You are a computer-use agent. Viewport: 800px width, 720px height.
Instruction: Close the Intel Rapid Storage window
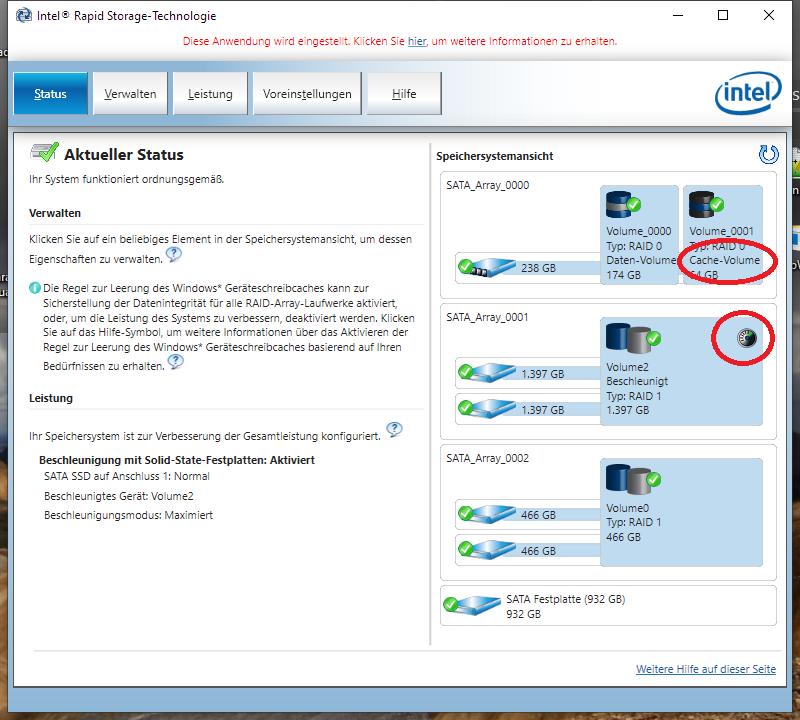coord(769,15)
